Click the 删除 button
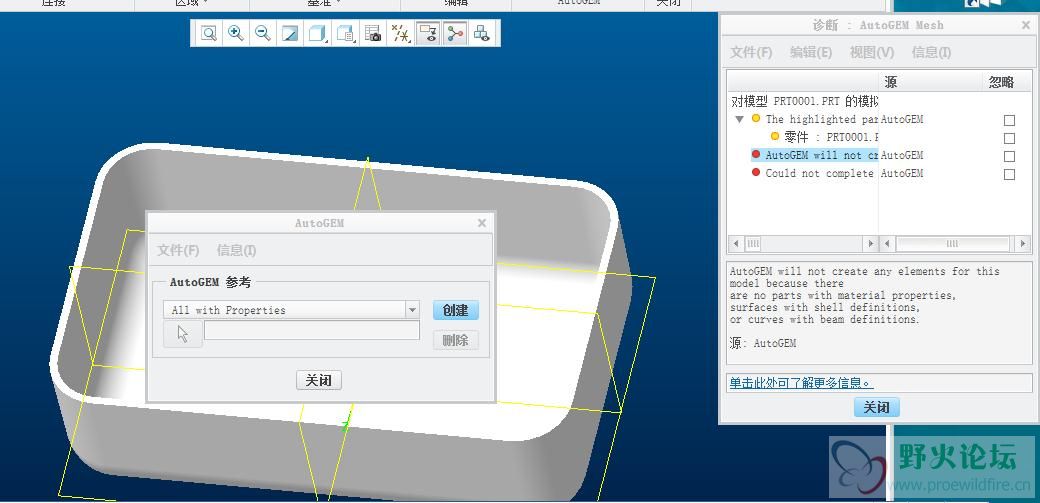 (456, 340)
